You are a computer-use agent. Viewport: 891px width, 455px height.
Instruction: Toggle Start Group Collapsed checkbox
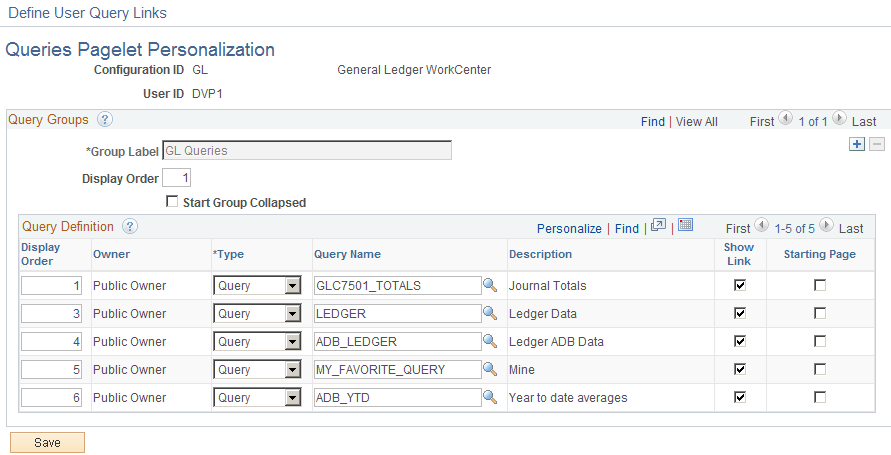coord(172,202)
